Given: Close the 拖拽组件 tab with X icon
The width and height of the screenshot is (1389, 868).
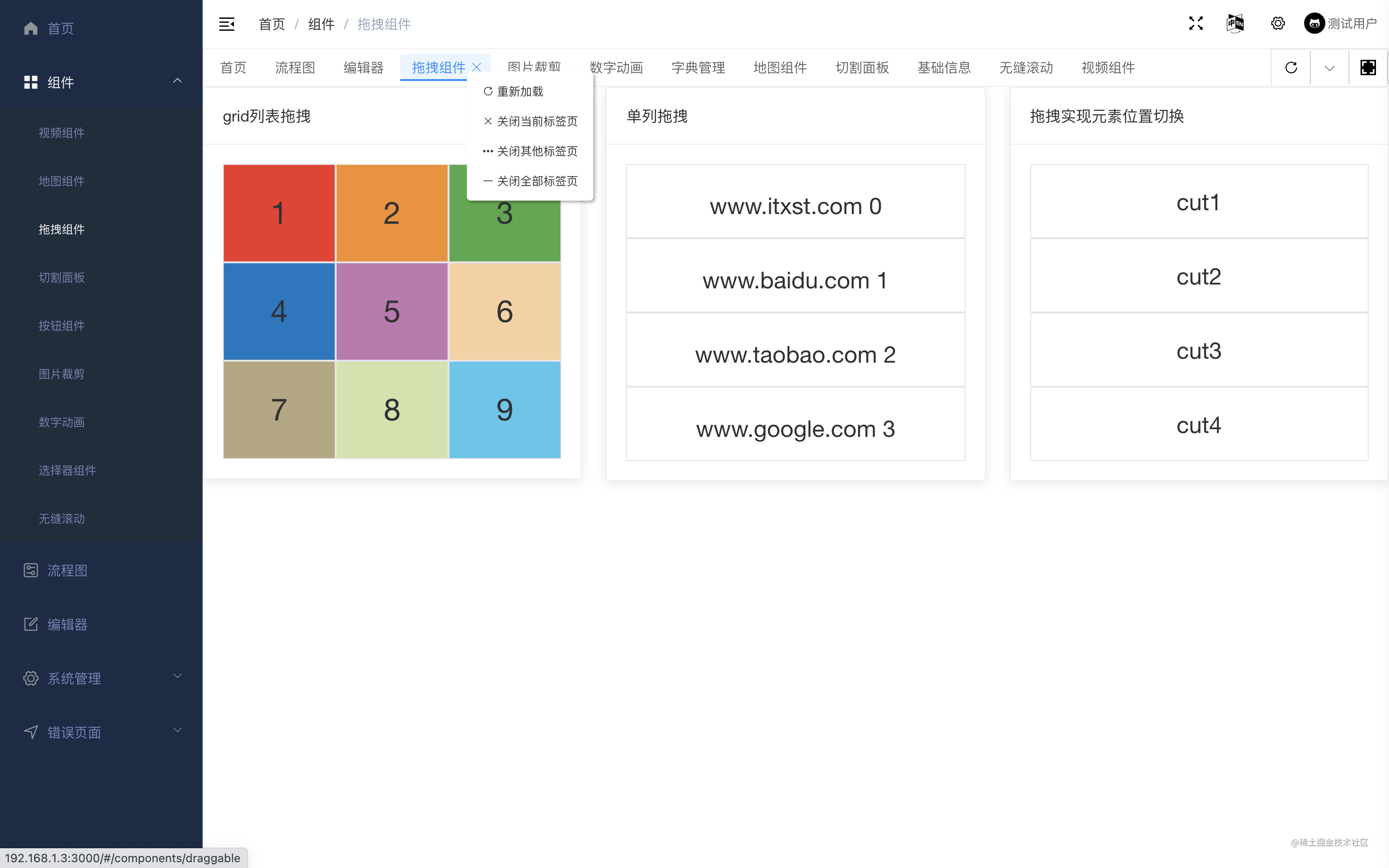Looking at the screenshot, I should (x=477, y=67).
